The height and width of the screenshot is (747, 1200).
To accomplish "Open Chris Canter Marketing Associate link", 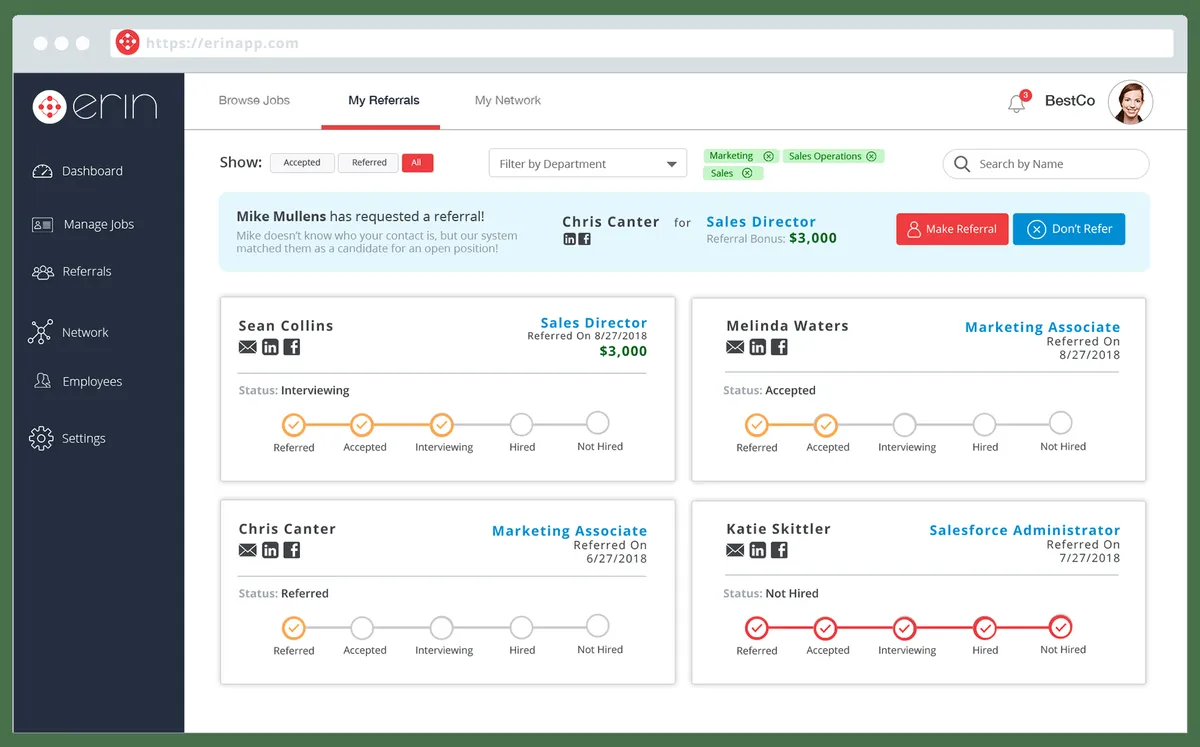I will [569, 531].
